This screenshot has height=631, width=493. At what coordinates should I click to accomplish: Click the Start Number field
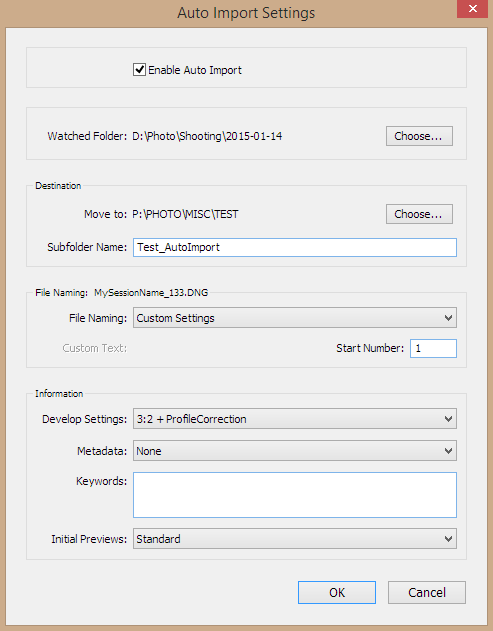click(433, 348)
